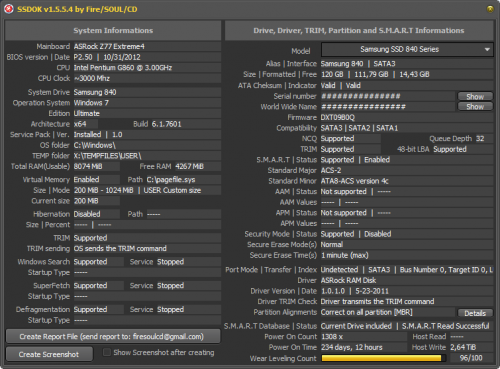500x369 pixels.
Task: Select the Samsung SSD 840 Series model box
Action: 407,50
